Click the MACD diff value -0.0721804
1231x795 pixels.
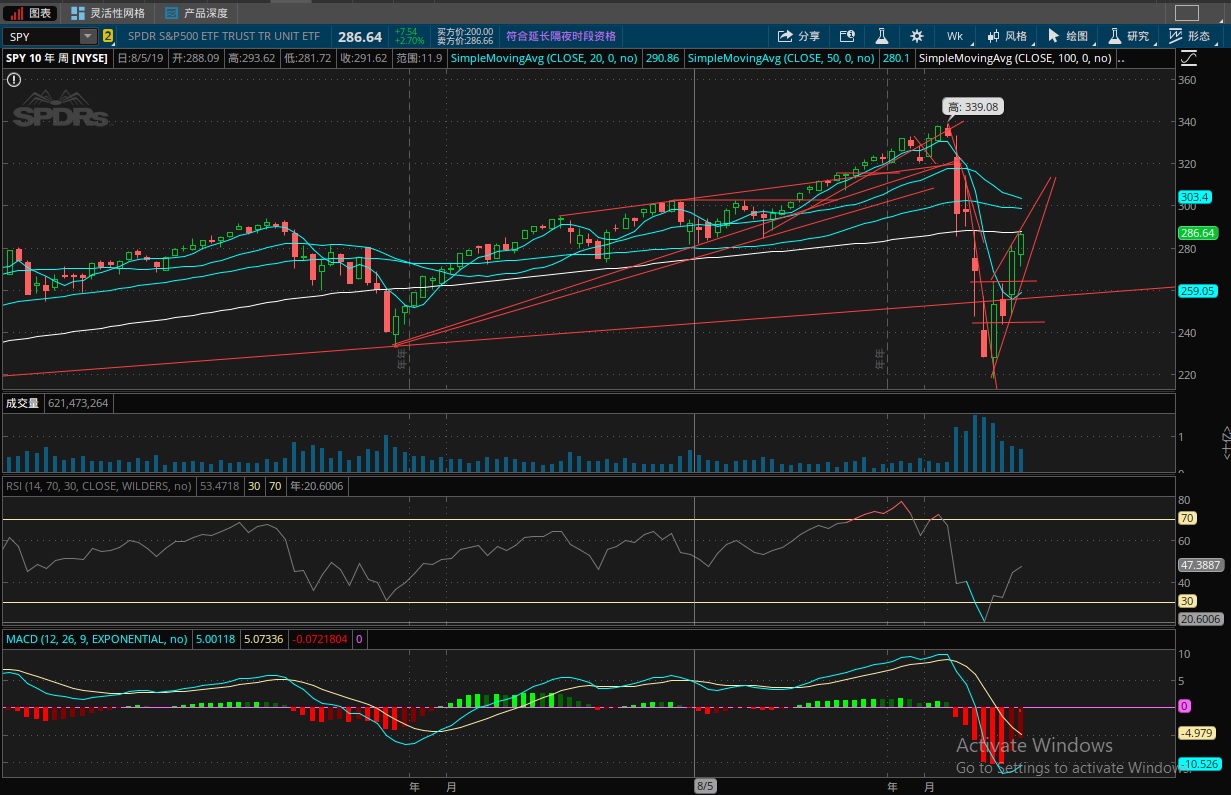tap(320, 638)
